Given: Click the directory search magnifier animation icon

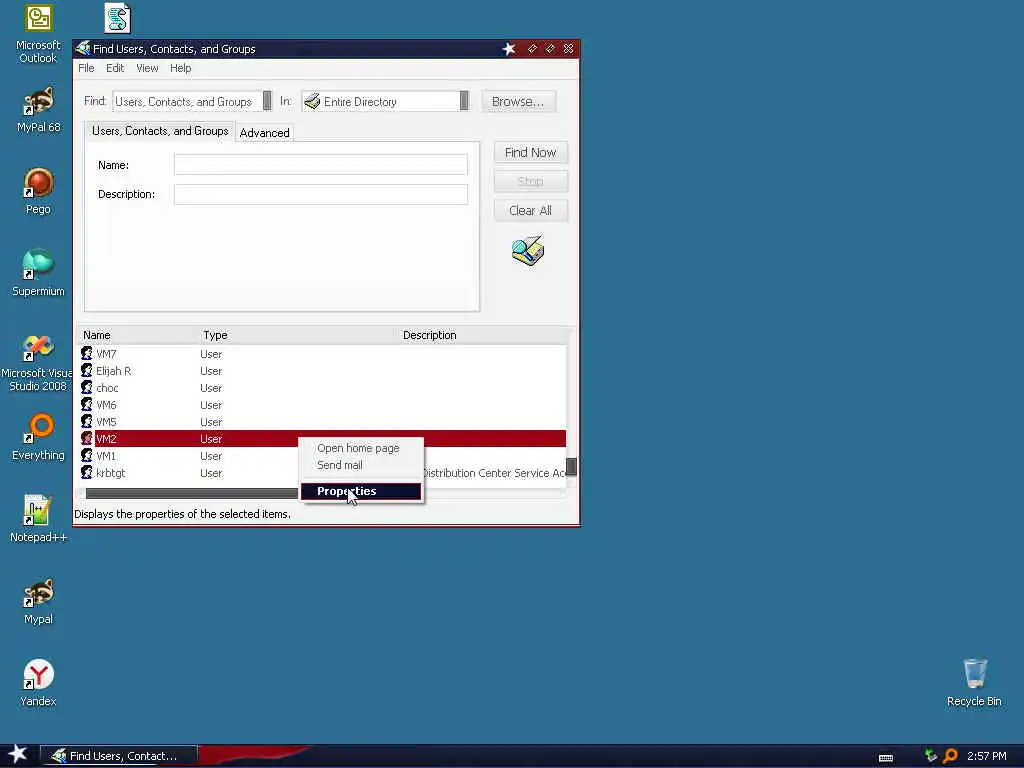Looking at the screenshot, I should (528, 251).
